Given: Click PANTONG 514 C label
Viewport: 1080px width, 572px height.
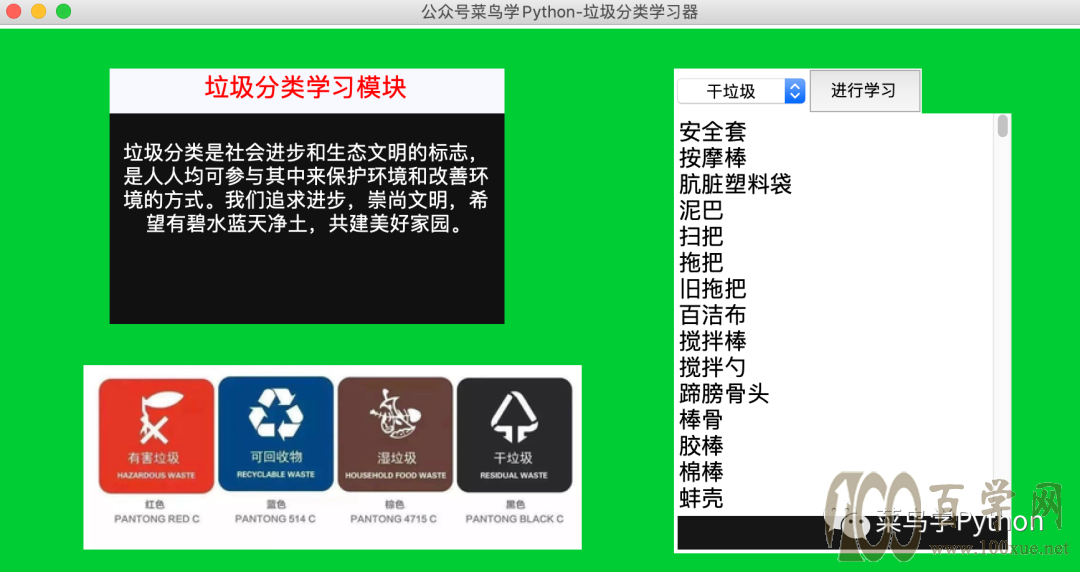Looking at the screenshot, I should coord(275,518).
